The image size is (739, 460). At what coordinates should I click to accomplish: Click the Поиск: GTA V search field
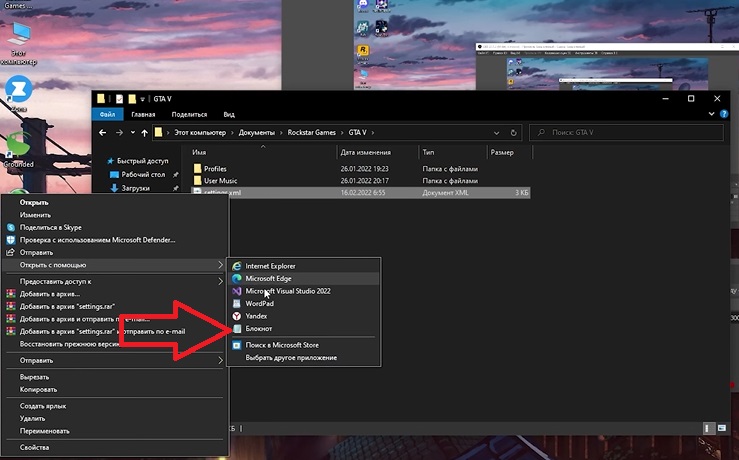click(630, 132)
